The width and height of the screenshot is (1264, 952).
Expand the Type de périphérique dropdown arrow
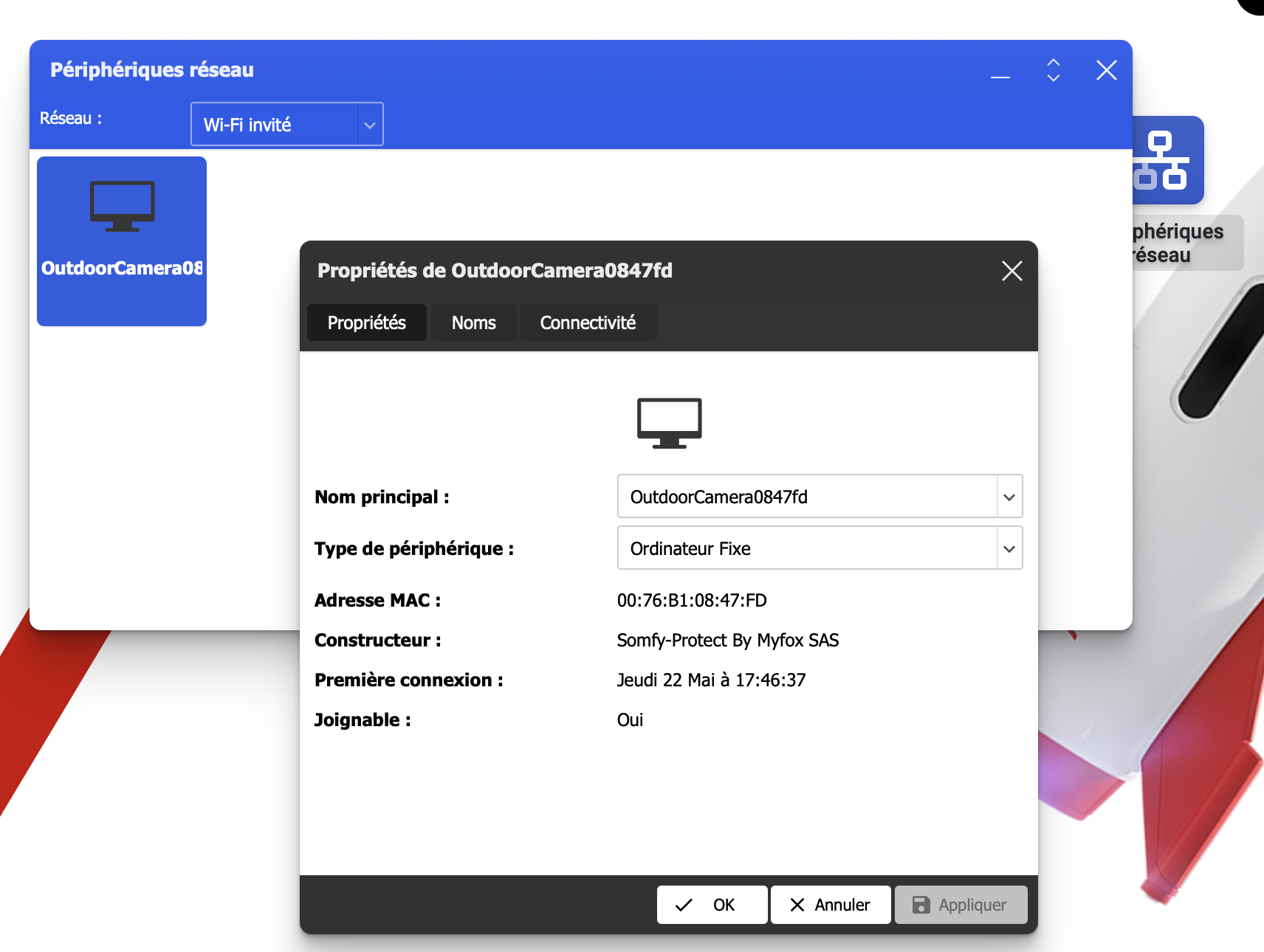tap(1009, 548)
